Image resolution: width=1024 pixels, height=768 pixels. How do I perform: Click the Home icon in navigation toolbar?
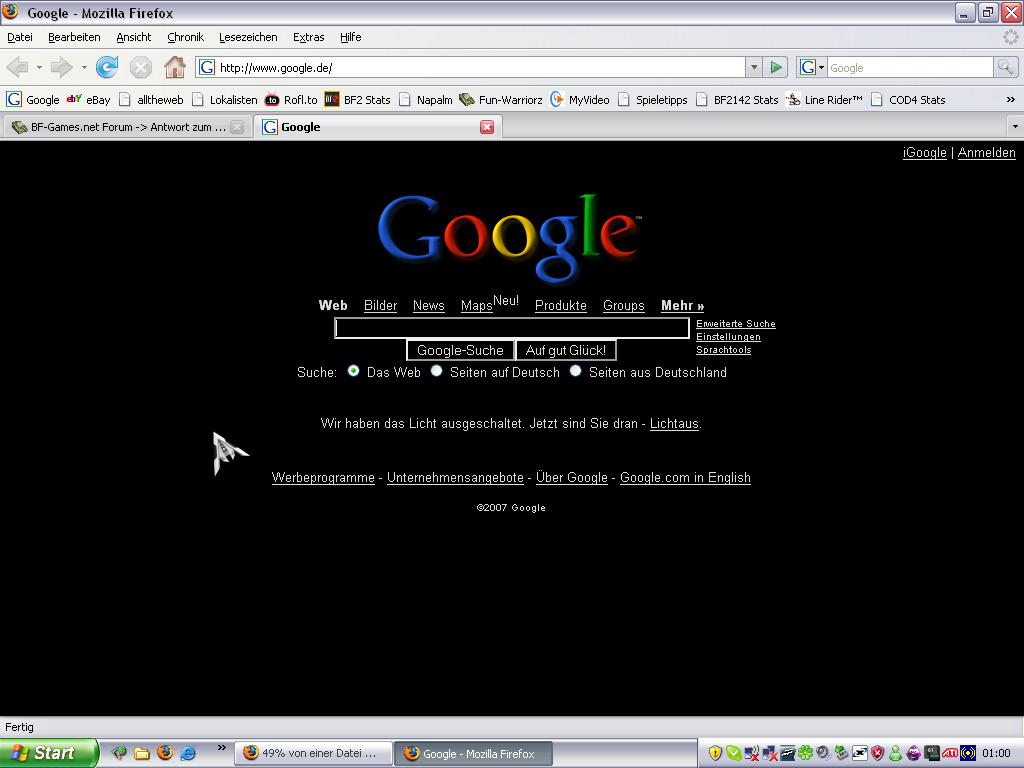click(174, 67)
